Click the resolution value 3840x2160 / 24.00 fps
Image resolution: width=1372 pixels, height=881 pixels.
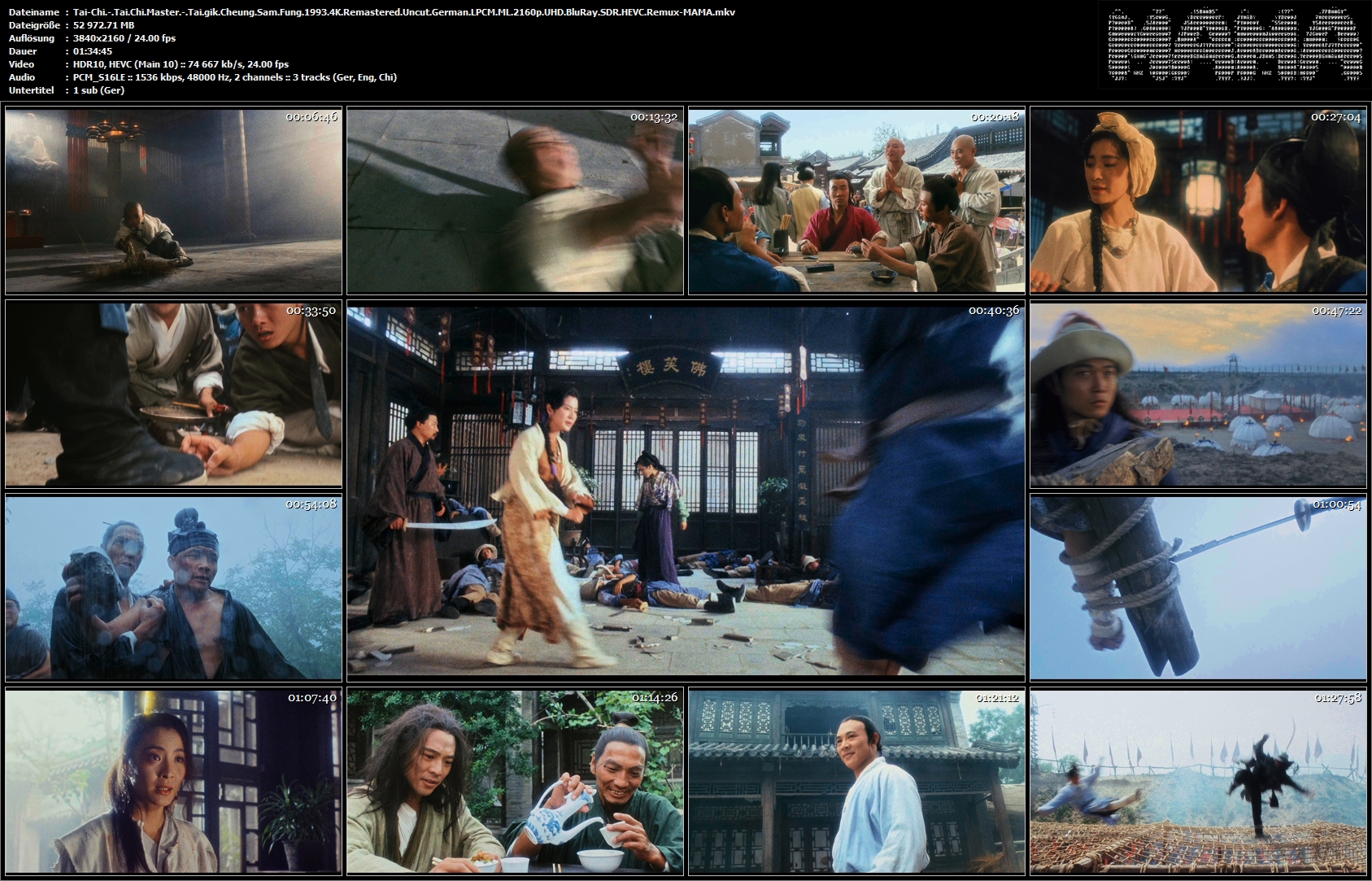124,38
